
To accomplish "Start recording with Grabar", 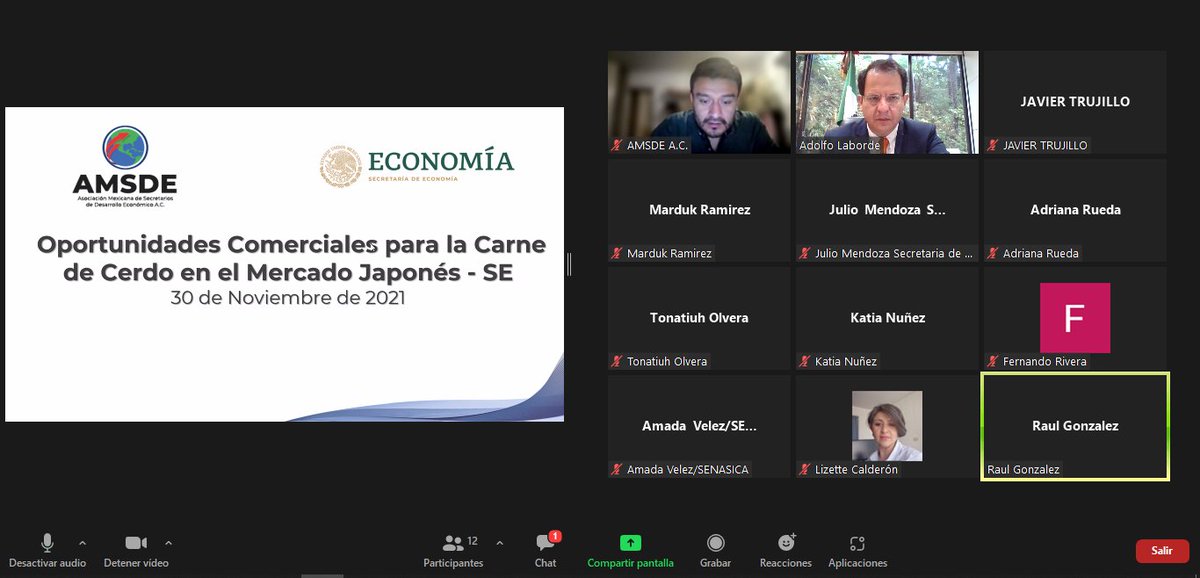I will tap(715, 550).
